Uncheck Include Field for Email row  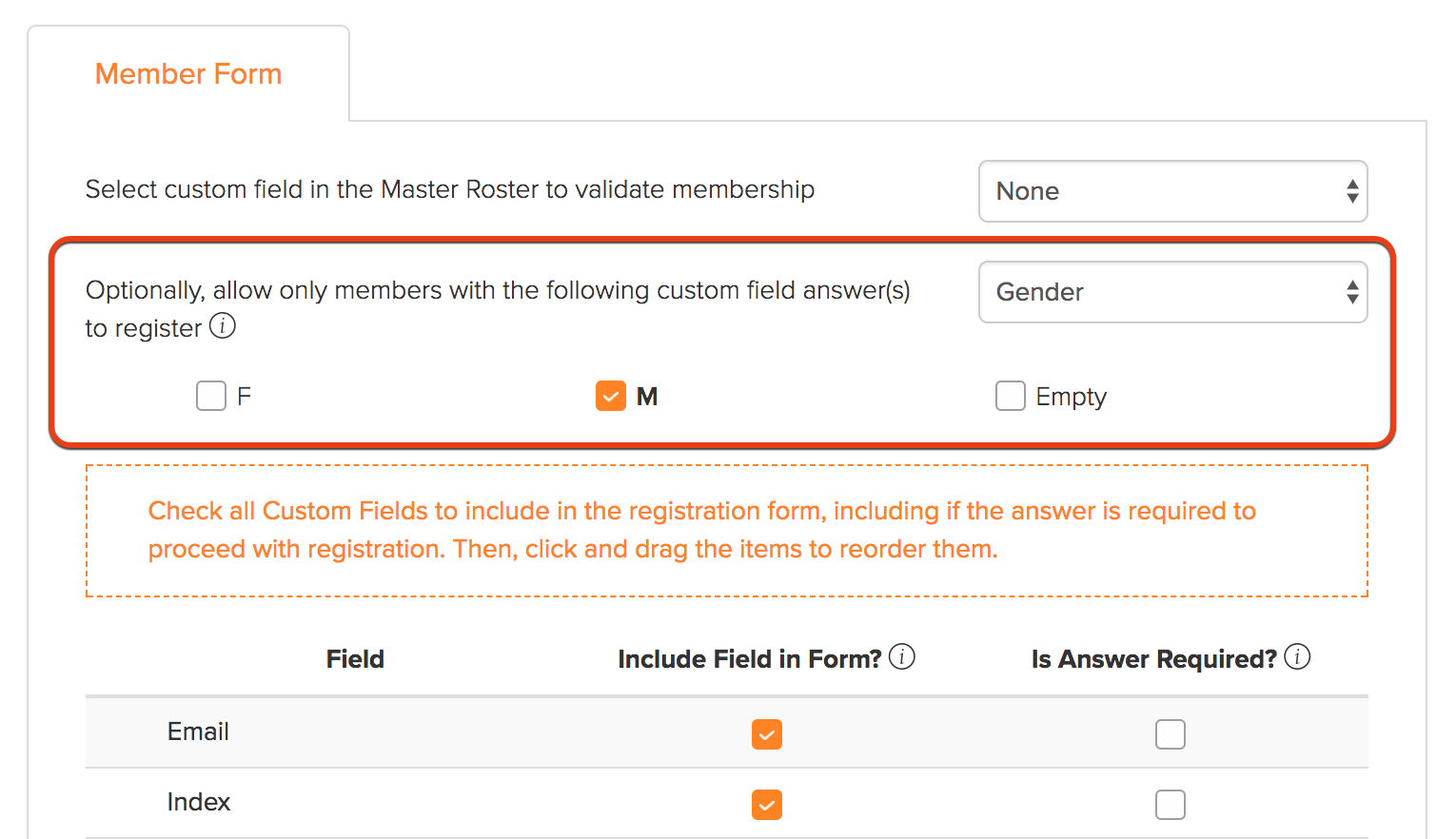[x=767, y=734]
